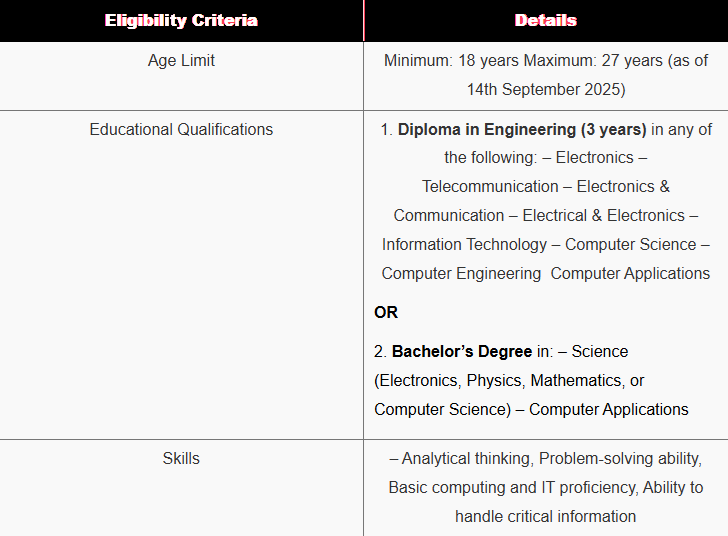The image size is (728, 536).
Task: Click the Minimum 18 years age text
Action: [451, 60]
